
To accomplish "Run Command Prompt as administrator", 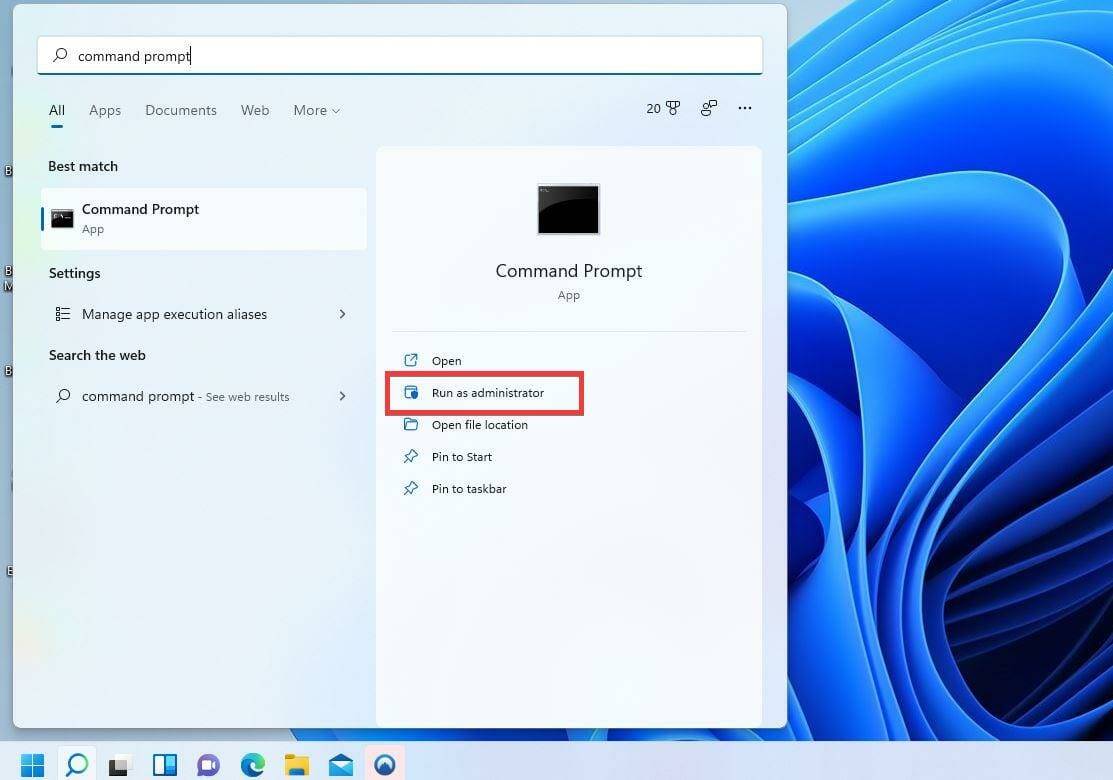I will [x=488, y=392].
